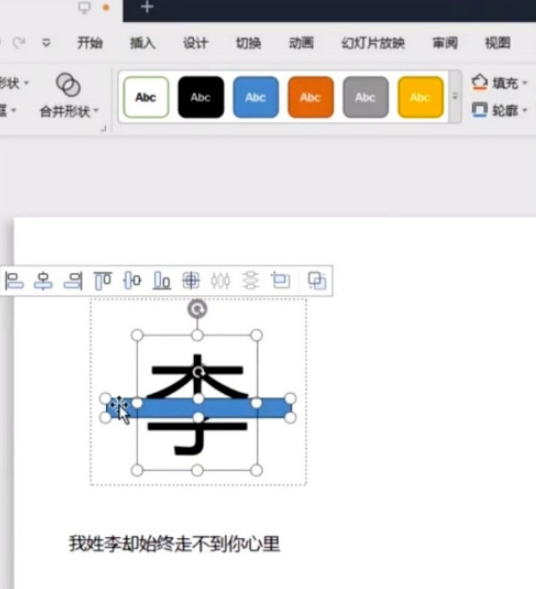Viewport: 536px width, 589px height.
Task: Click the Distribute Vertically icon
Action: 251,281
